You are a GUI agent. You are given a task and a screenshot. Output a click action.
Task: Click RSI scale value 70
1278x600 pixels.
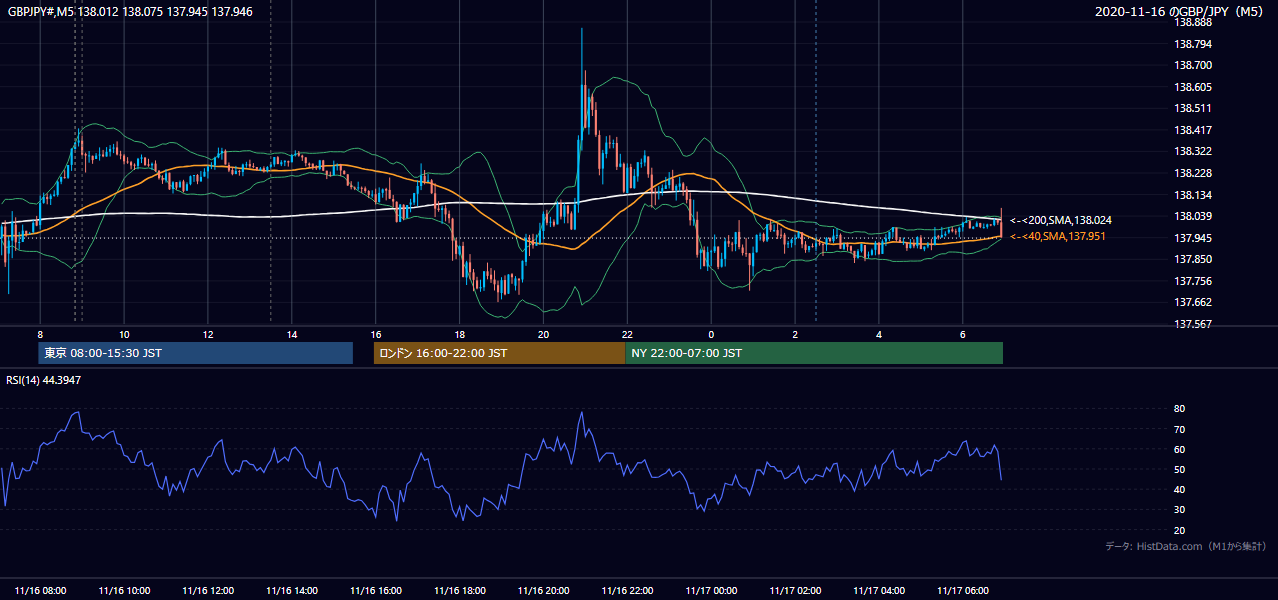tap(1180, 429)
